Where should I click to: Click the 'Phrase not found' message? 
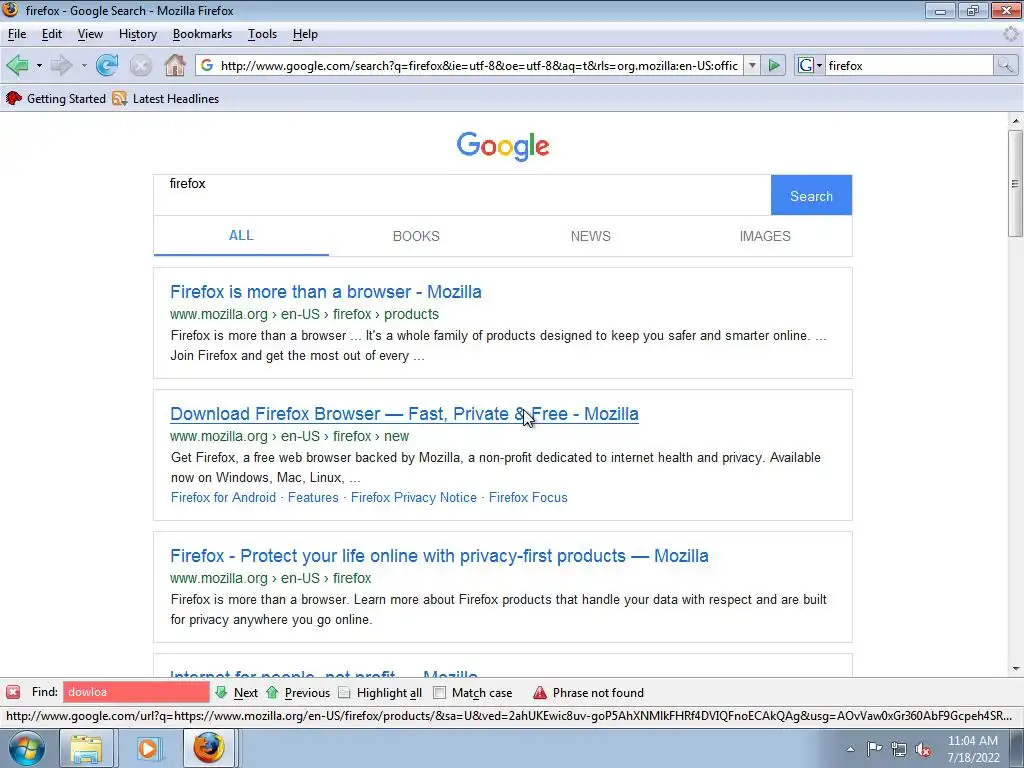pyautogui.click(x=598, y=693)
